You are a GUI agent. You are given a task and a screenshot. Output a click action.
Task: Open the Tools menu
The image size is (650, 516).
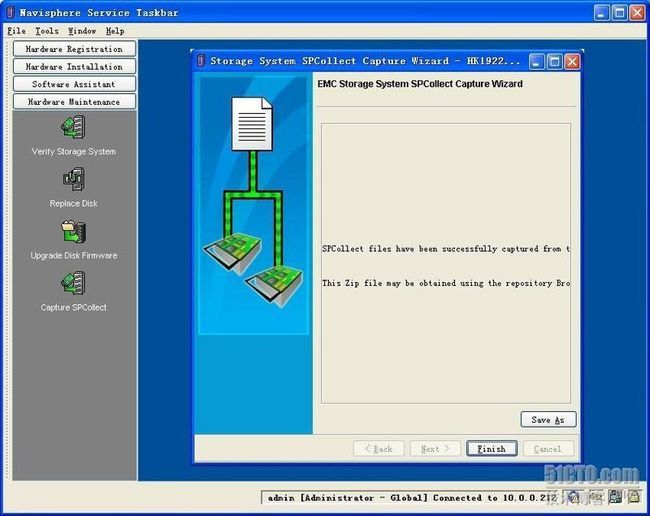pyautogui.click(x=47, y=31)
